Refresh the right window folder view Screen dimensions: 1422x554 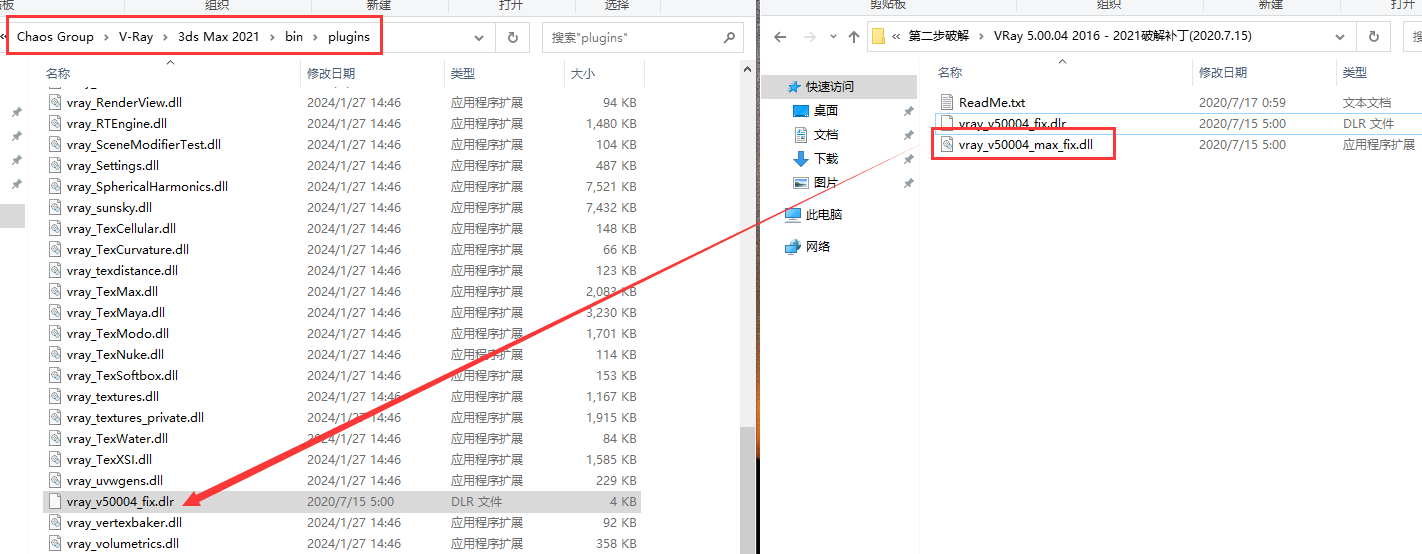(1374, 37)
